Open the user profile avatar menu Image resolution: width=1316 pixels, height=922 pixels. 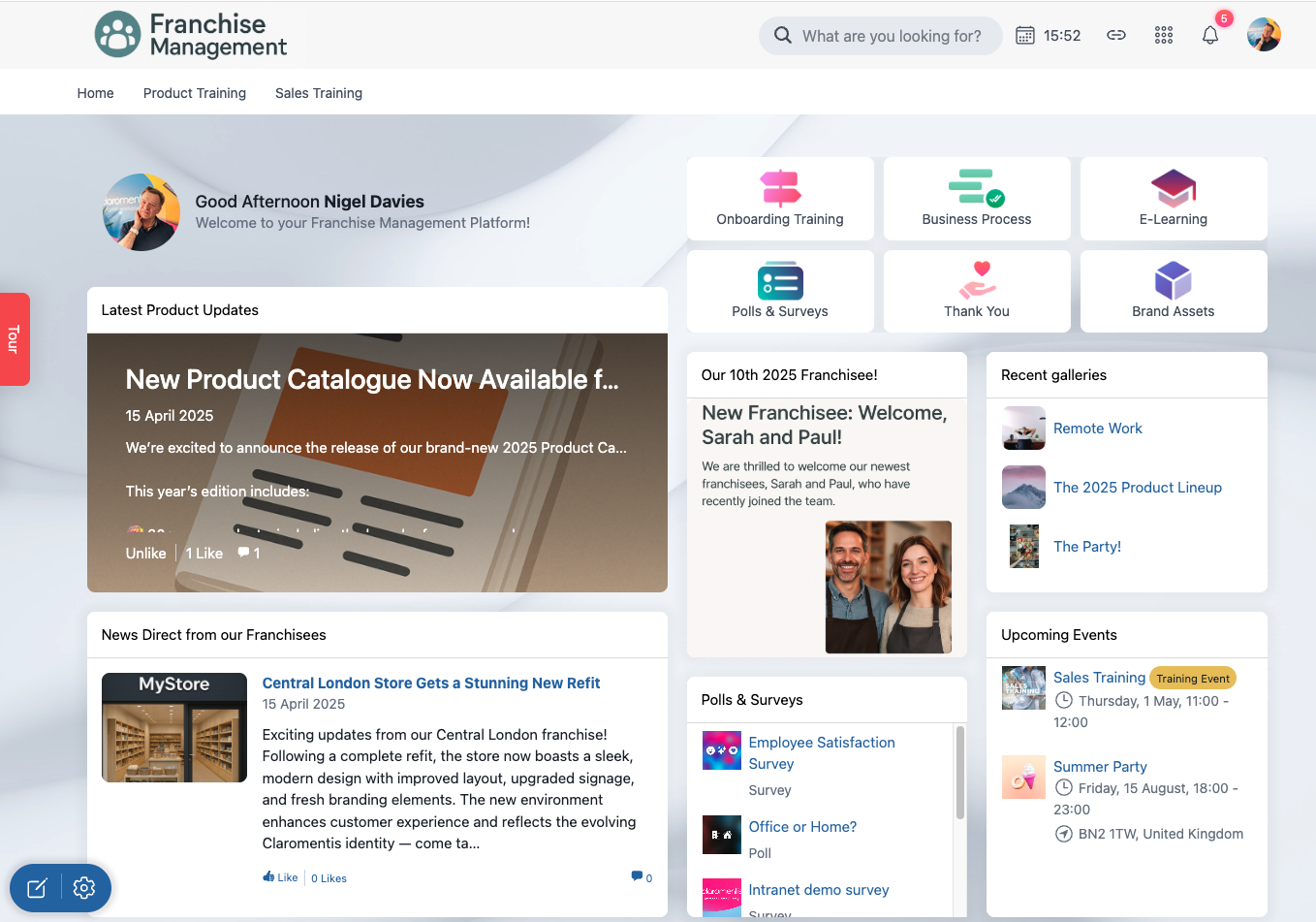click(1263, 36)
